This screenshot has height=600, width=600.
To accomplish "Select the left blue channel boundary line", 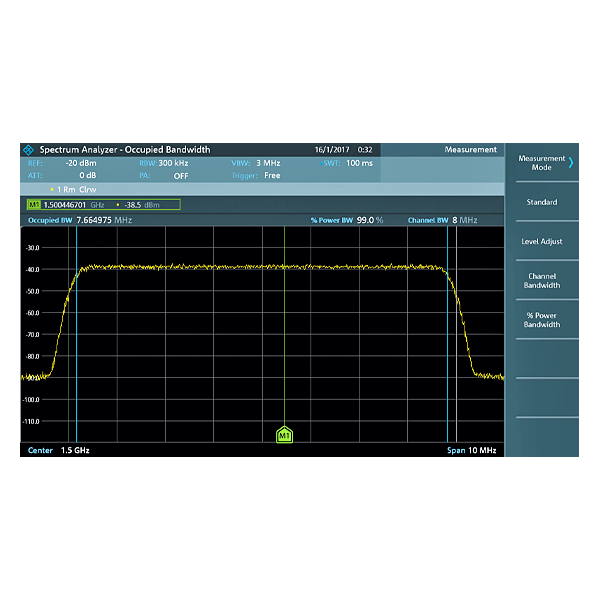I will tap(76, 330).
